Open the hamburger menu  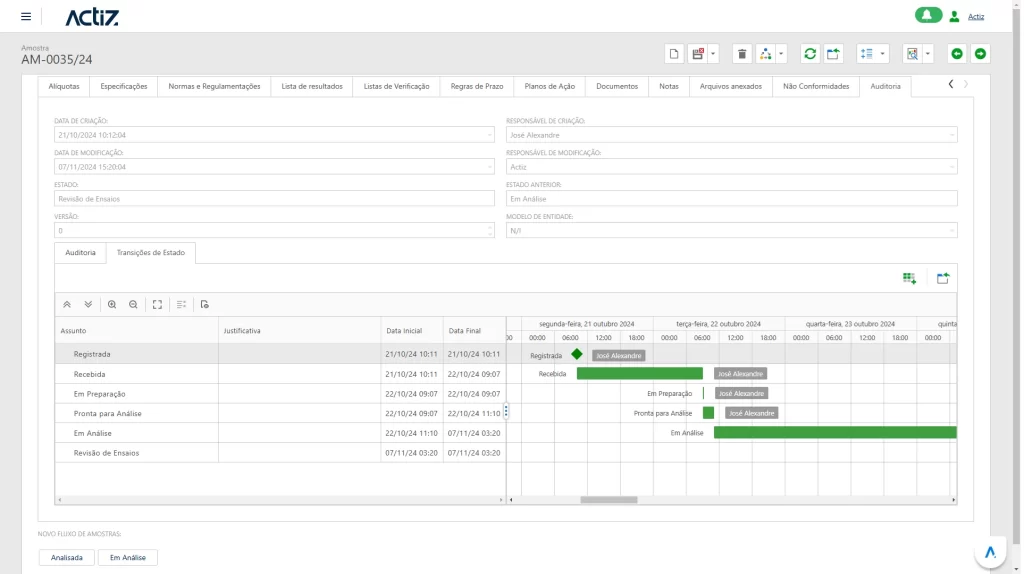pyautogui.click(x=25, y=16)
